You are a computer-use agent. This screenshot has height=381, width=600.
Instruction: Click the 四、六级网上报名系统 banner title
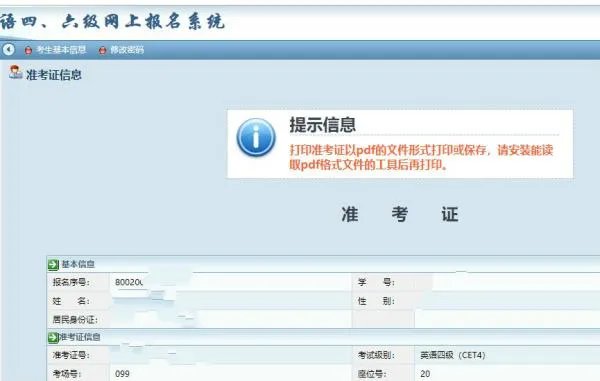[112, 21]
